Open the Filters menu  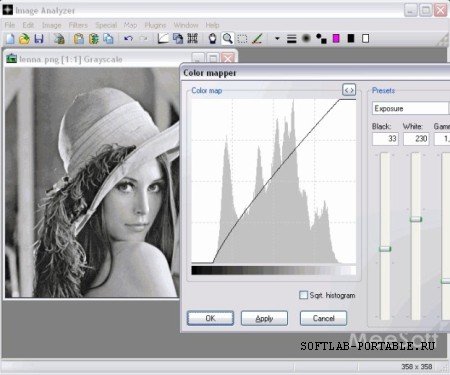[78, 25]
